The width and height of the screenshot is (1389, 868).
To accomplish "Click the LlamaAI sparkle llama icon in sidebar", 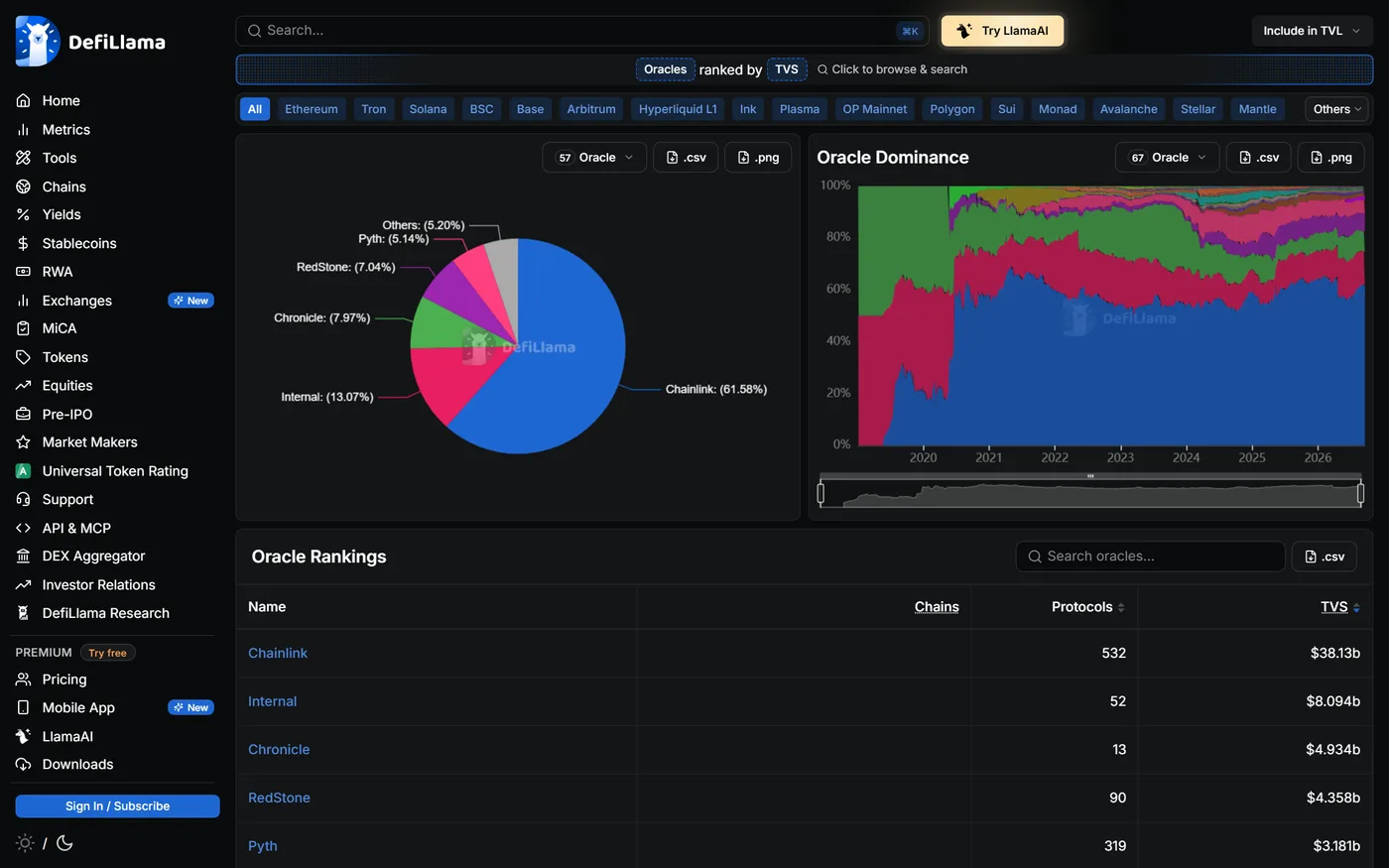I will (23, 736).
